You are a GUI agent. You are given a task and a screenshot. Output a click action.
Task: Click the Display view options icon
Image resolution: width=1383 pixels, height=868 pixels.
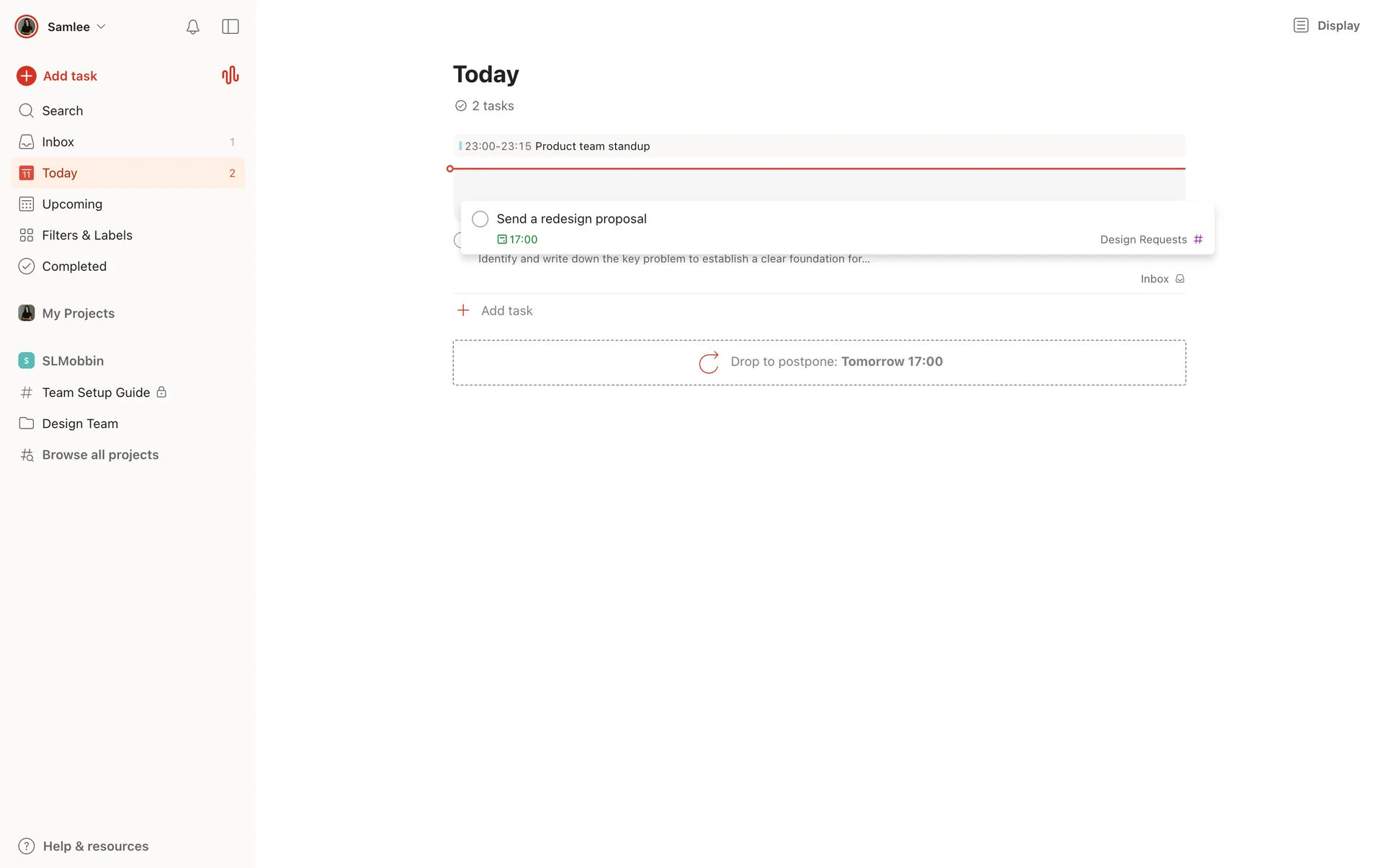pyautogui.click(x=1300, y=26)
